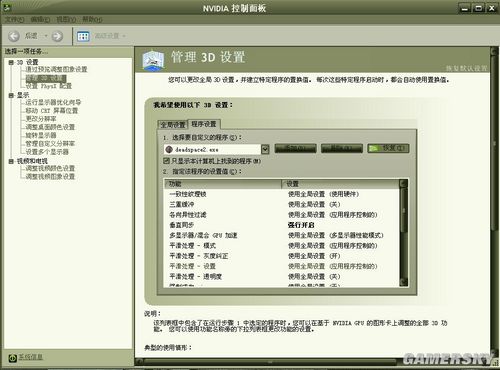Open the 视图 menu
This screenshot has width=500, height=370.
pyautogui.click(x=66, y=20)
